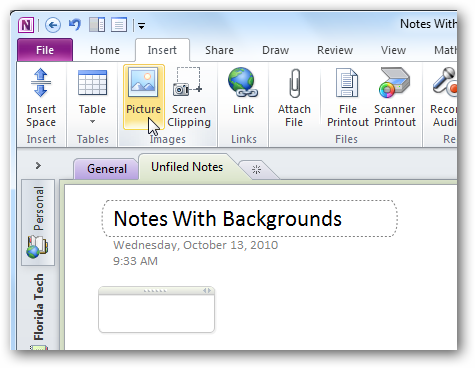
Task: Click the Notes With Backgrounds page title
Action: 228,219
